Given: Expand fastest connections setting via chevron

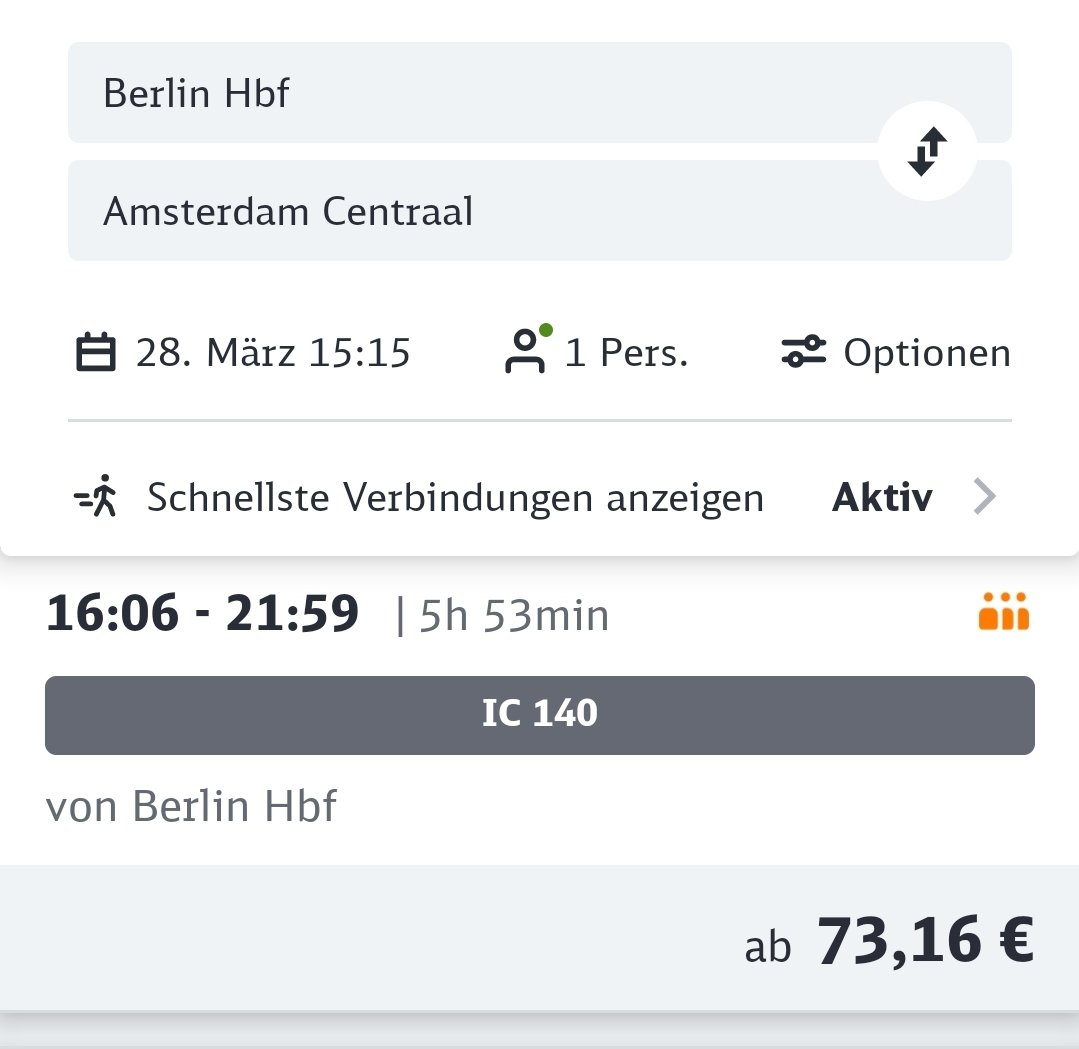Looking at the screenshot, I should (985, 497).
